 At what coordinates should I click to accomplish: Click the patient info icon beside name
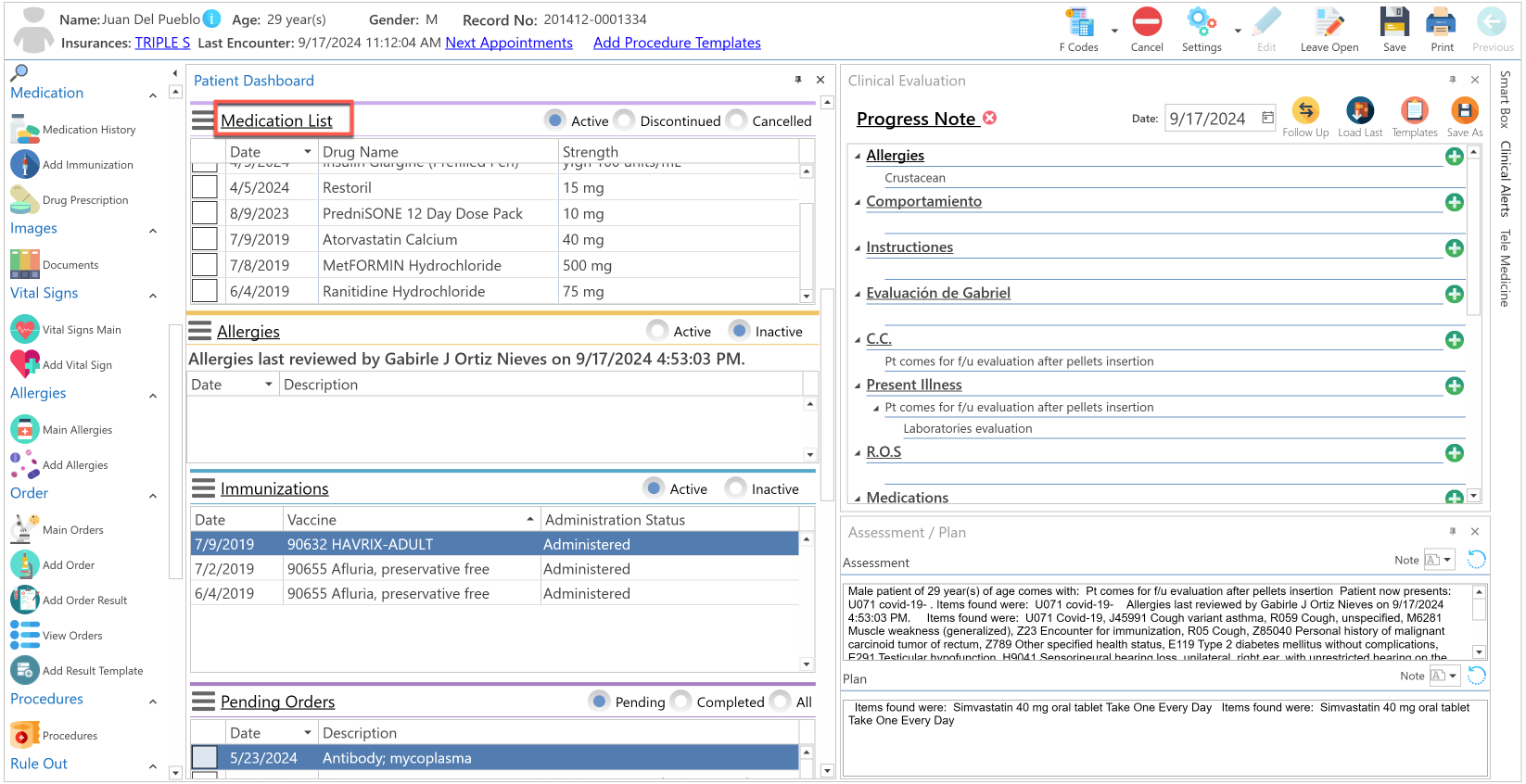pos(211,19)
